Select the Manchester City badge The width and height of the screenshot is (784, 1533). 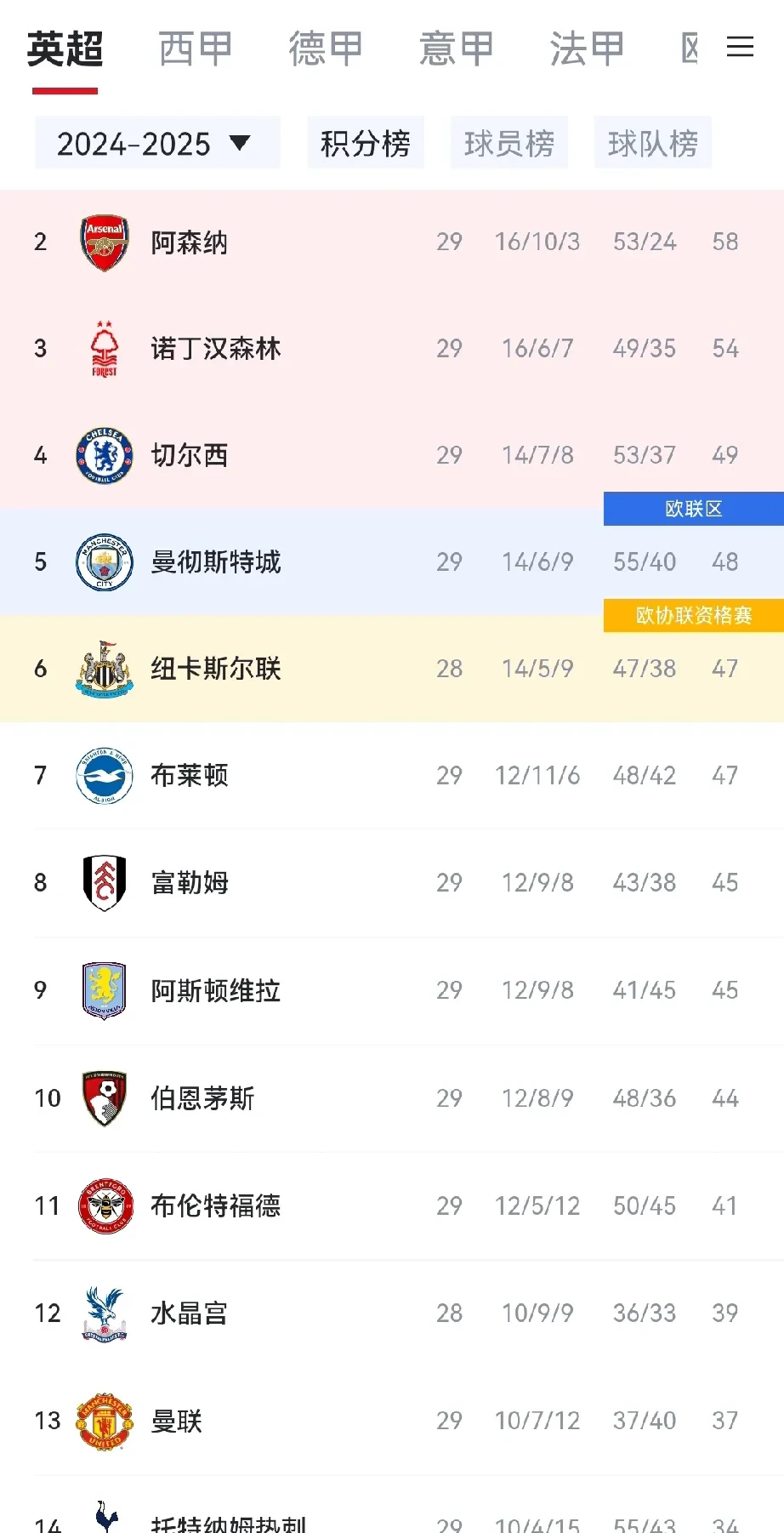coord(104,561)
